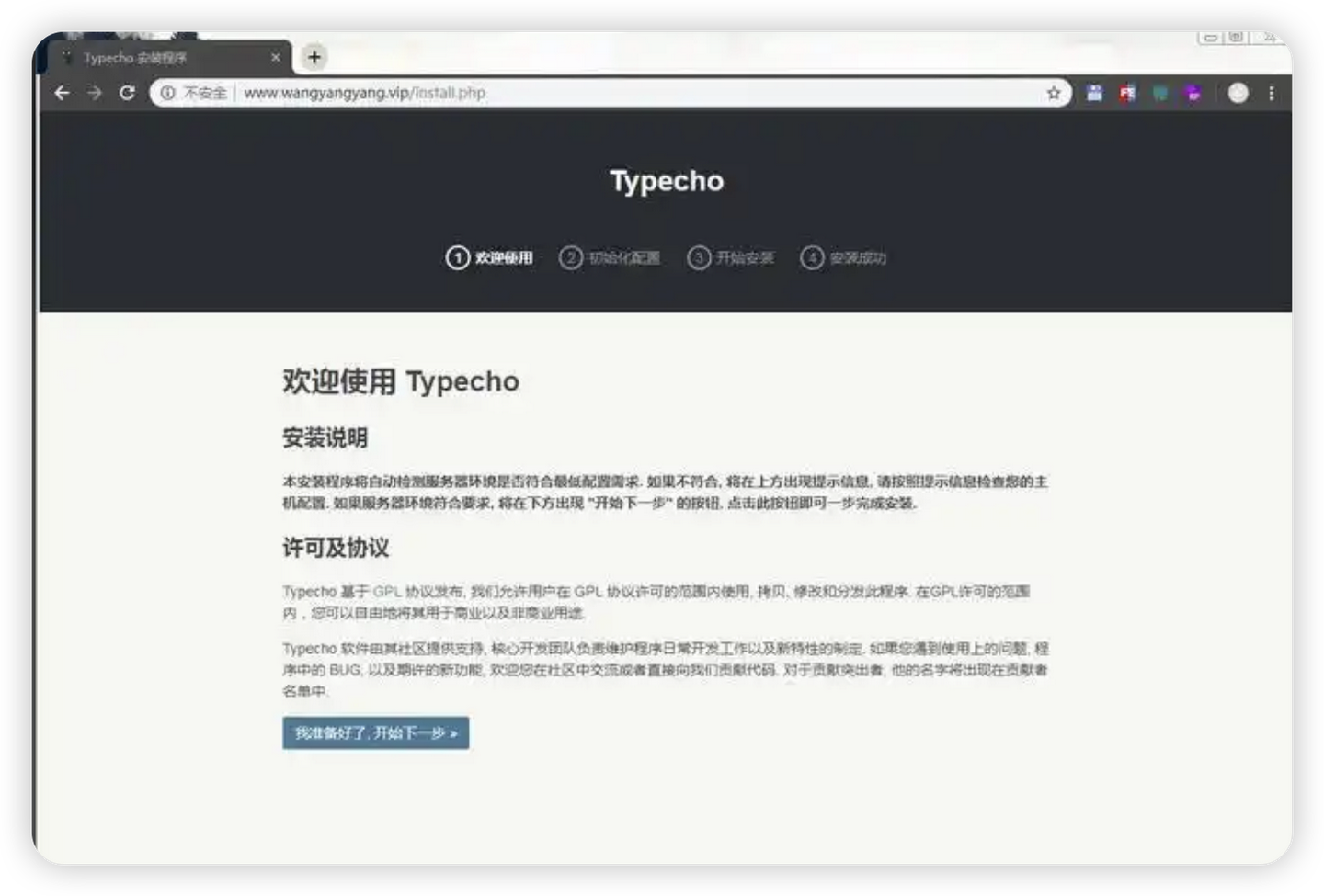Open the Chrome profile avatar
This screenshot has width=1324, height=896.
(1238, 93)
